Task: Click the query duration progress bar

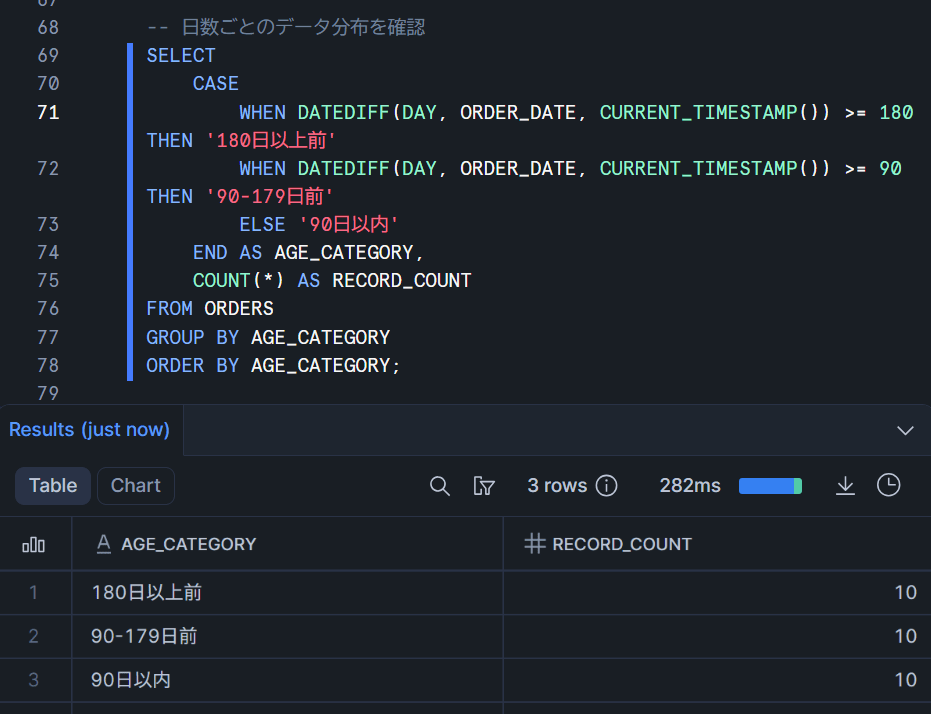Action: (770, 486)
